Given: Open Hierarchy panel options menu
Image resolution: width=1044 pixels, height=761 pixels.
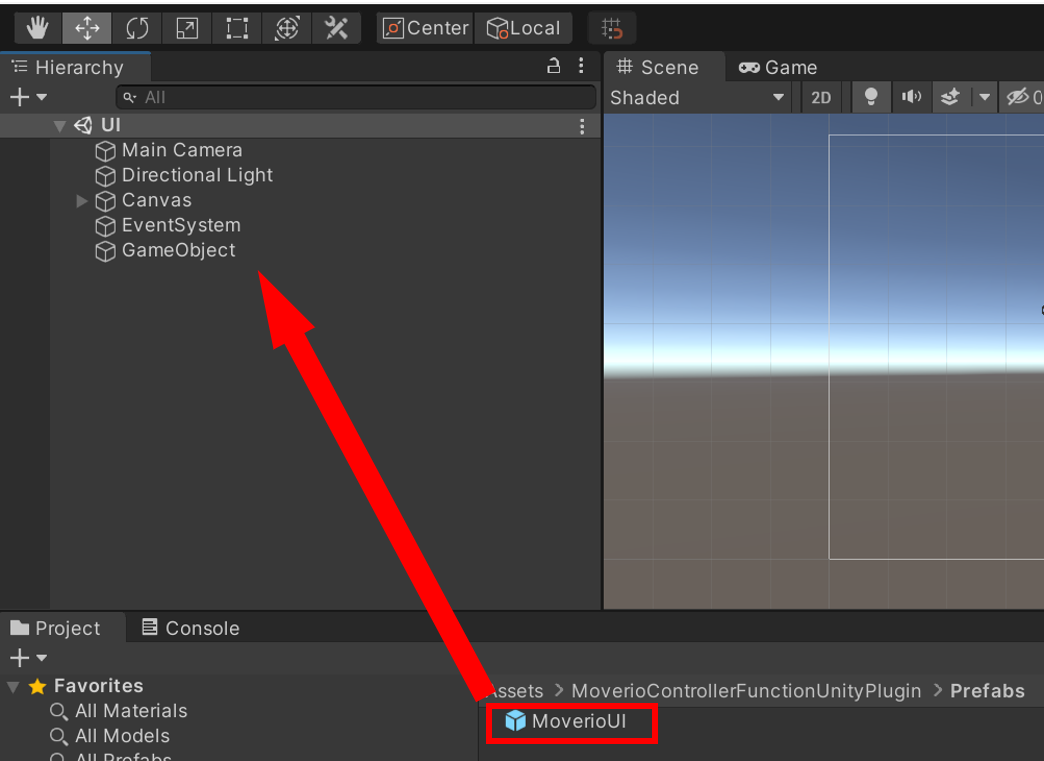Looking at the screenshot, I should (x=581, y=65).
